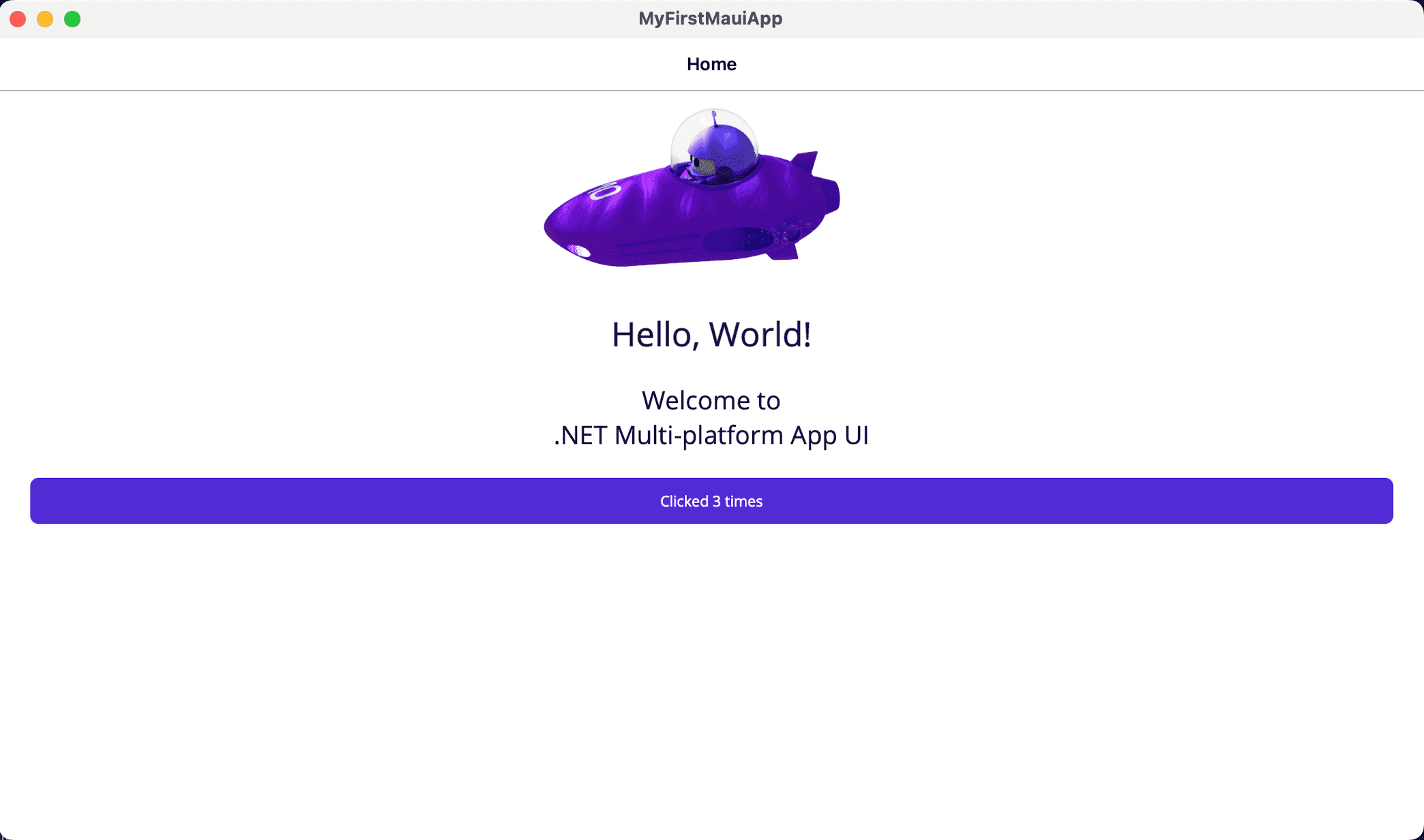Viewport: 1424px width, 840px height.
Task: Maximize the window using the green button
Action: point(72,19)
